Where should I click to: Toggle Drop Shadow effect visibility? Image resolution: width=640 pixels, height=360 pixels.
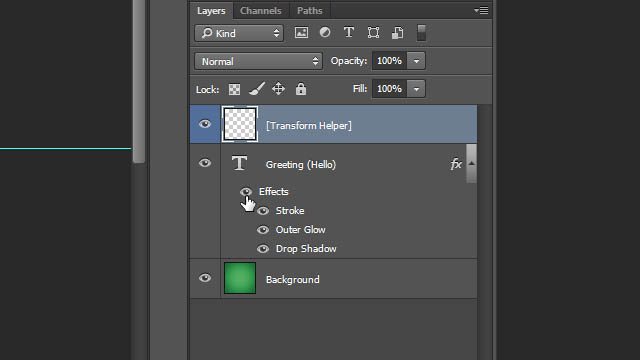(263, 249)
